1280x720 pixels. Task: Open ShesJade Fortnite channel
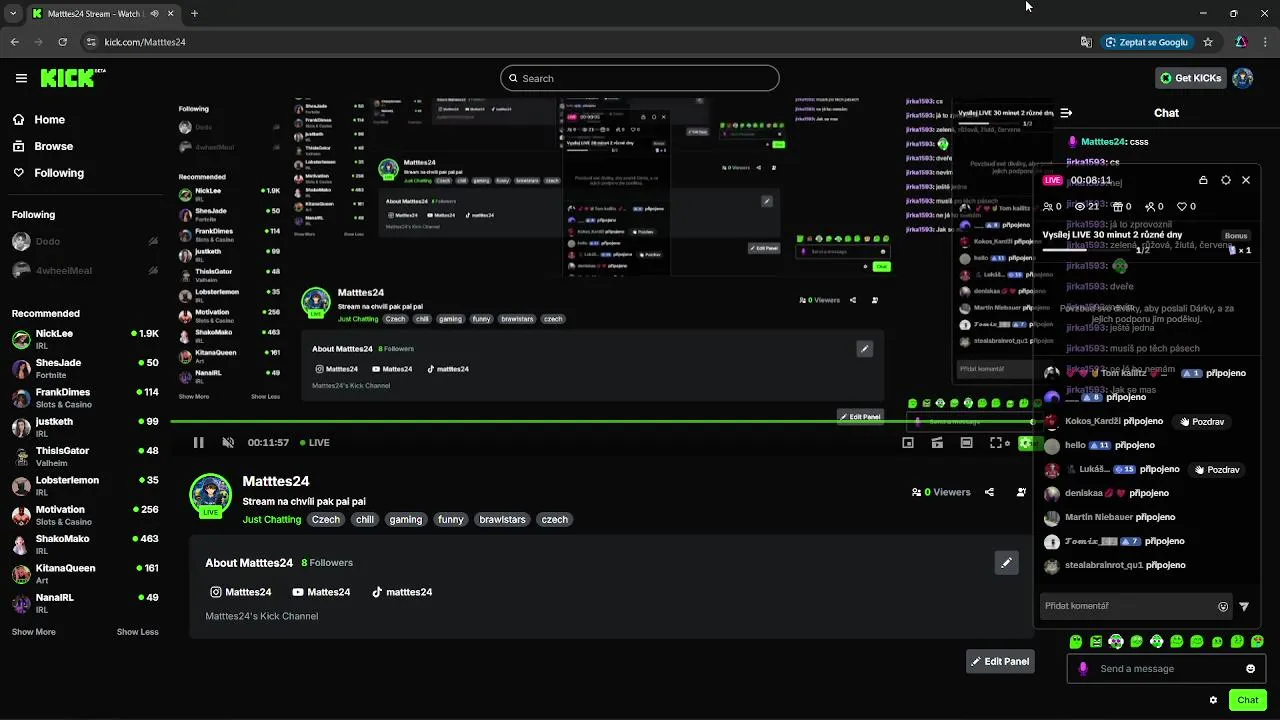tap(85, 368)
